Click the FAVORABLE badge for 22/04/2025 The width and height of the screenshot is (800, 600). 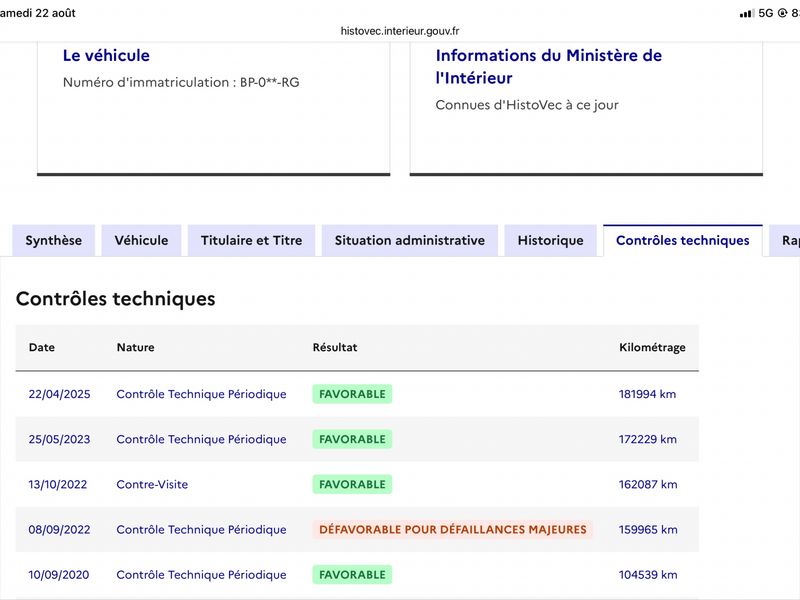tap(352, 394)
